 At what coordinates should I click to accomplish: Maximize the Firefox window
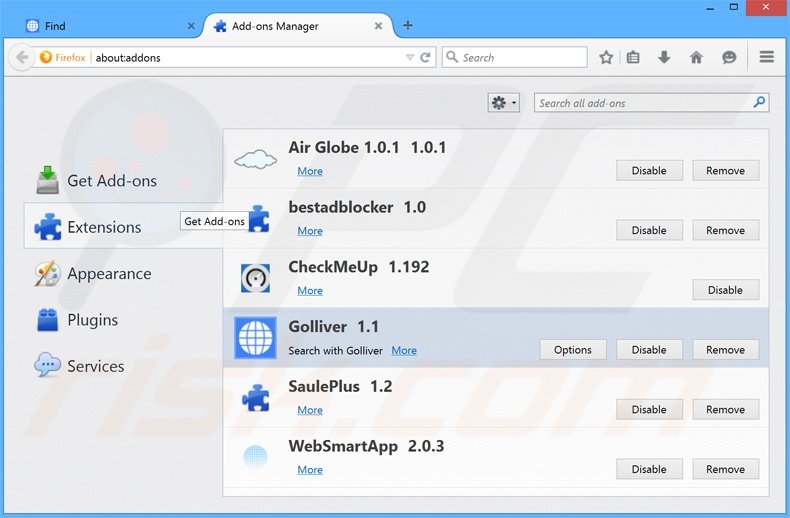tap(734, 7)
